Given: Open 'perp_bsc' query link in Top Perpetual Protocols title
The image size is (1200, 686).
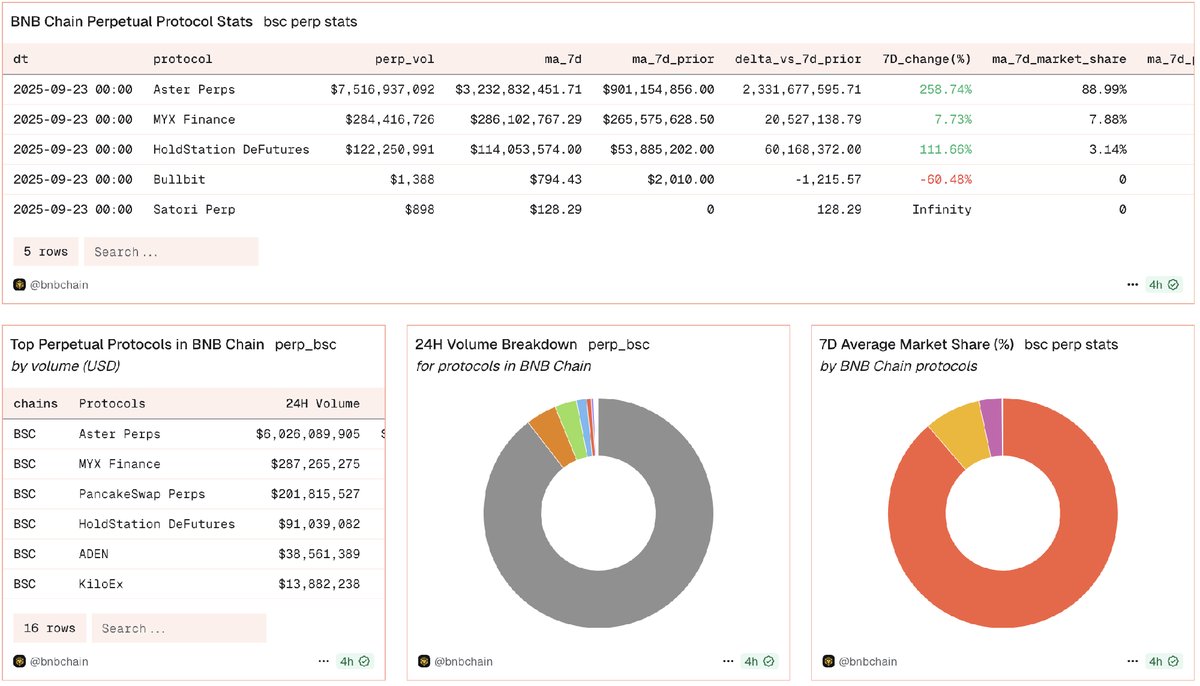Looking at the screenshot, I should [x=304, y=344].
